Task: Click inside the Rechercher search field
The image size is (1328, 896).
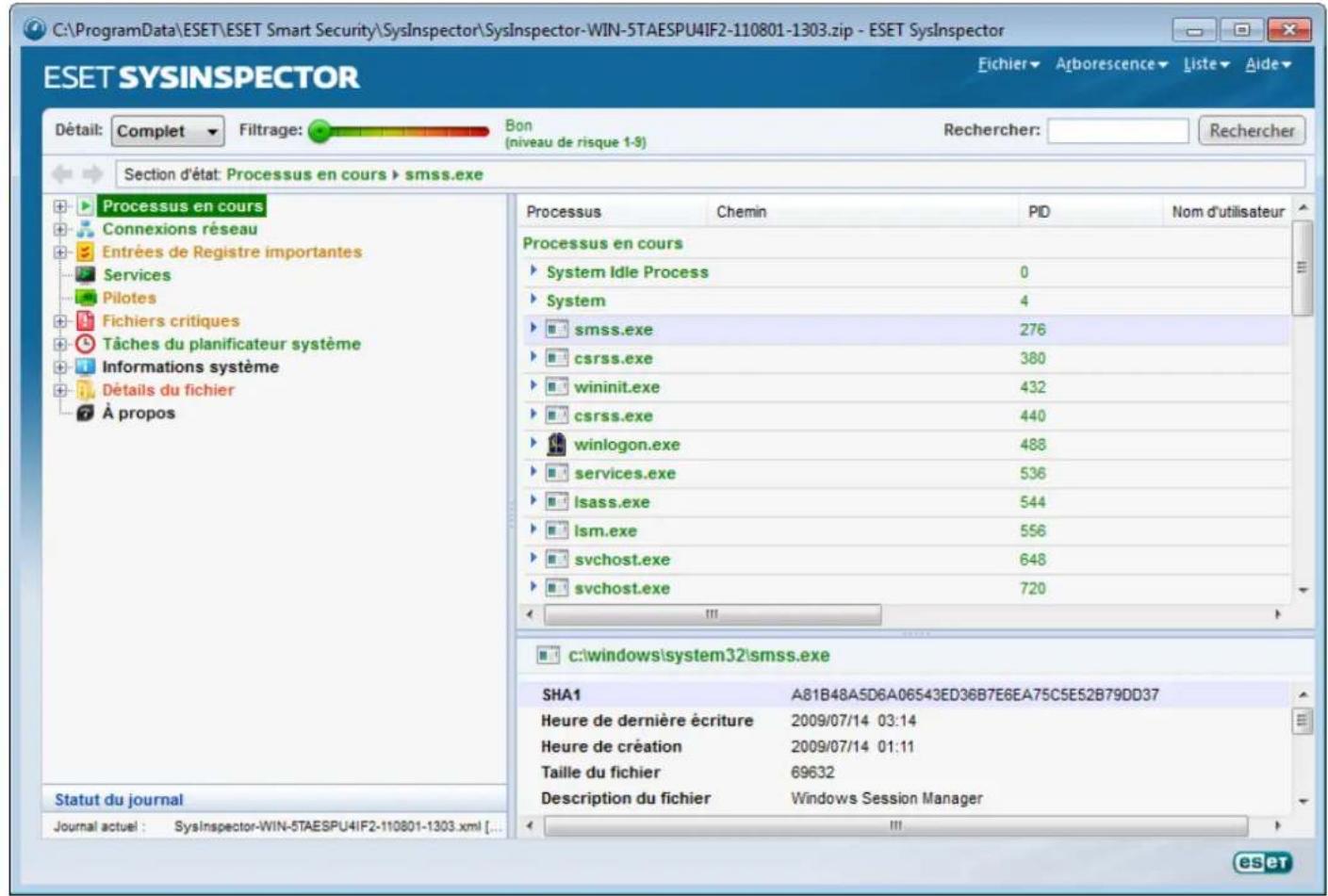Action: click(1118, 131)
